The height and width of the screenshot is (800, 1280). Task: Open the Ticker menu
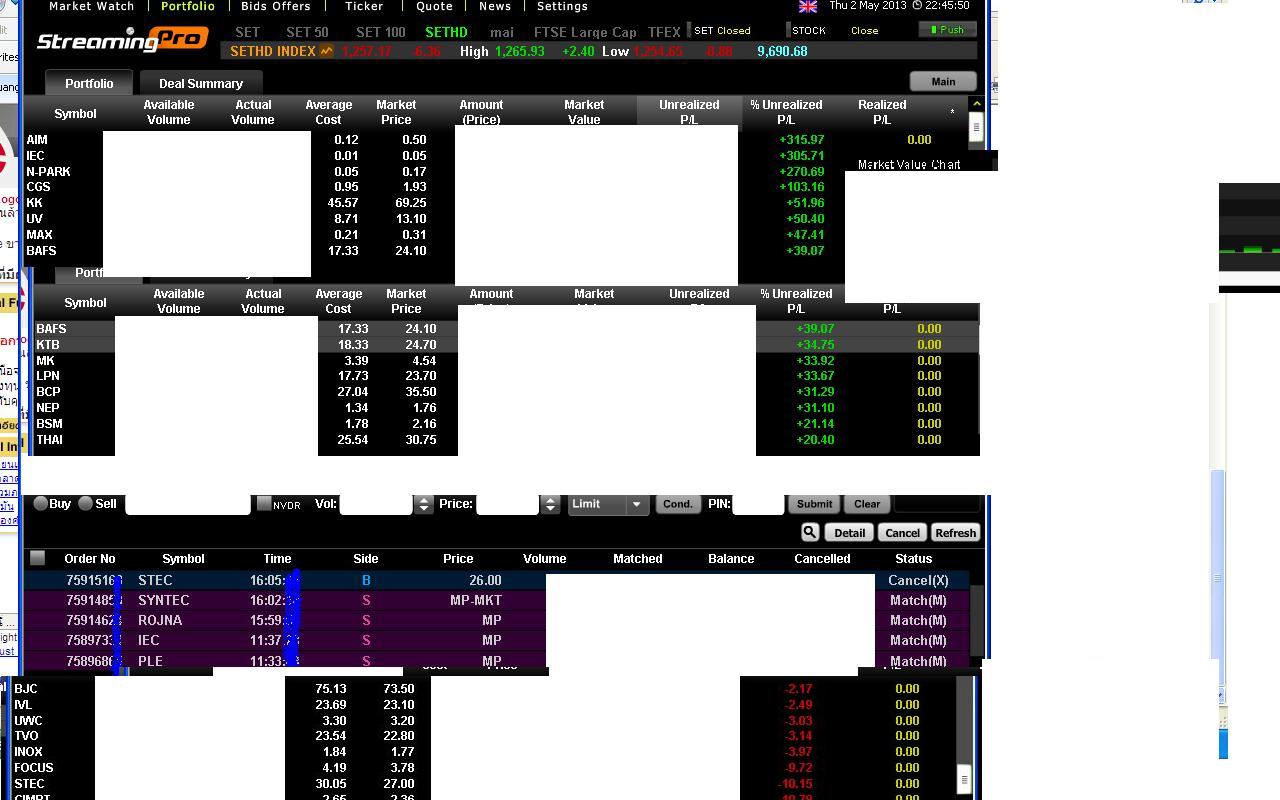[364, 6]
